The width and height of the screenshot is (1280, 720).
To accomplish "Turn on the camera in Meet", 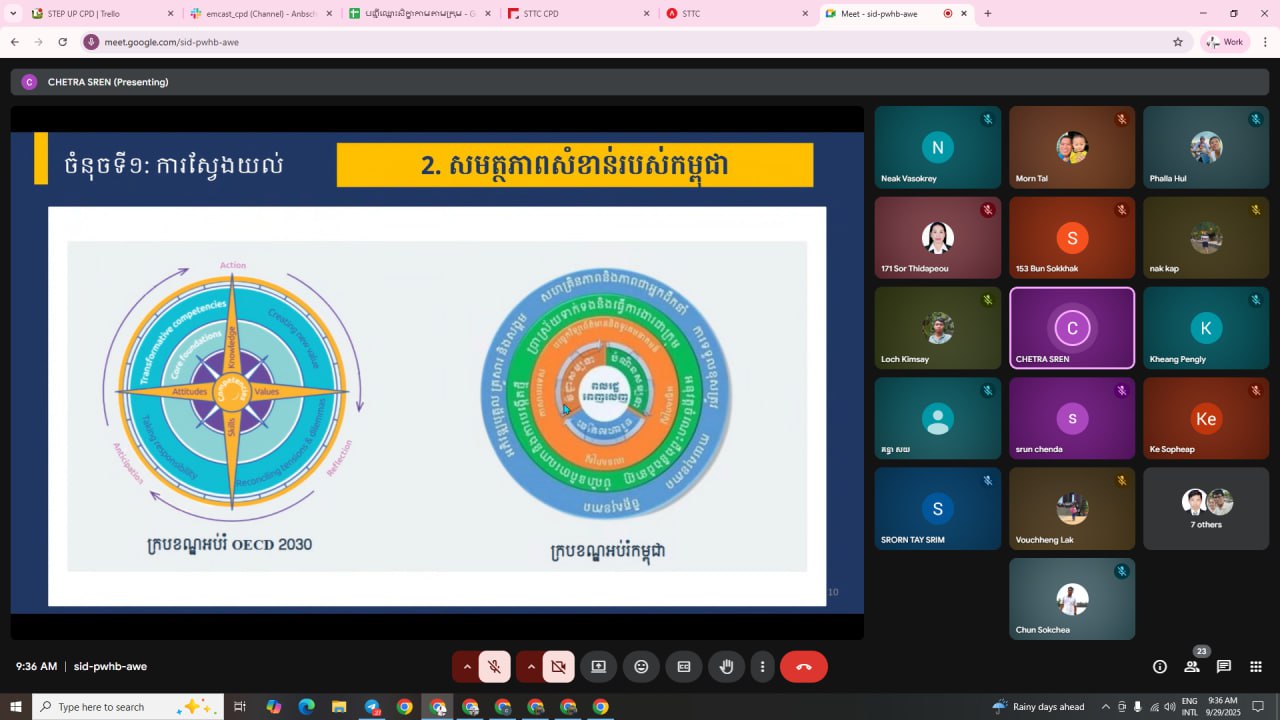I will 558,667.
